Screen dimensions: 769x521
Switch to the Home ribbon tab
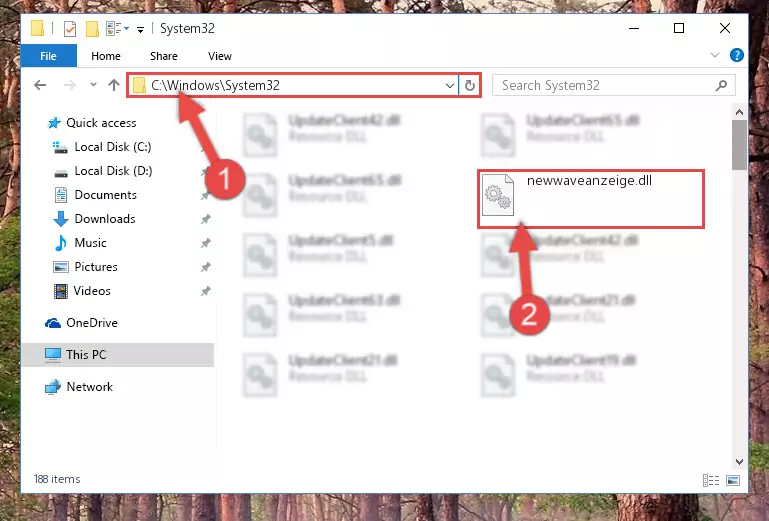pyautogui.click(x=105, y=56)
